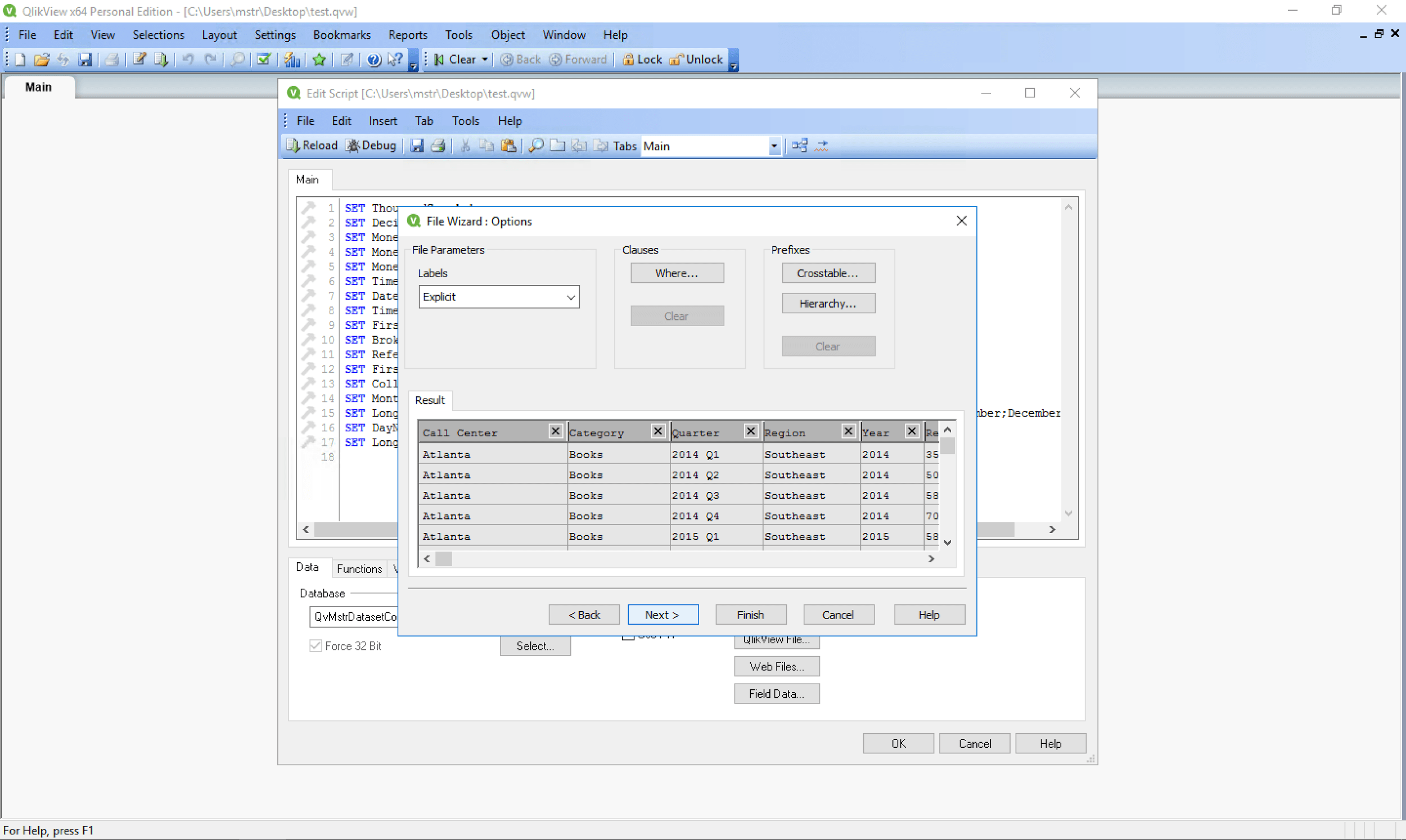Open the Quick Chart wizard icon
The image size is (1406, 840).
(x=291, y=60)
